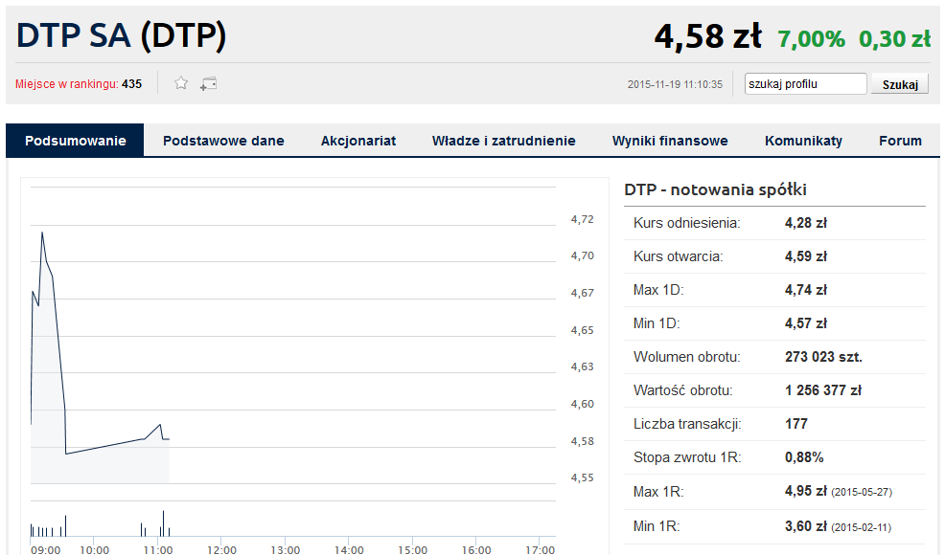The image size is (945, 555).
Task: Select Liczba transakcji value 177
Action: (796, 424)
